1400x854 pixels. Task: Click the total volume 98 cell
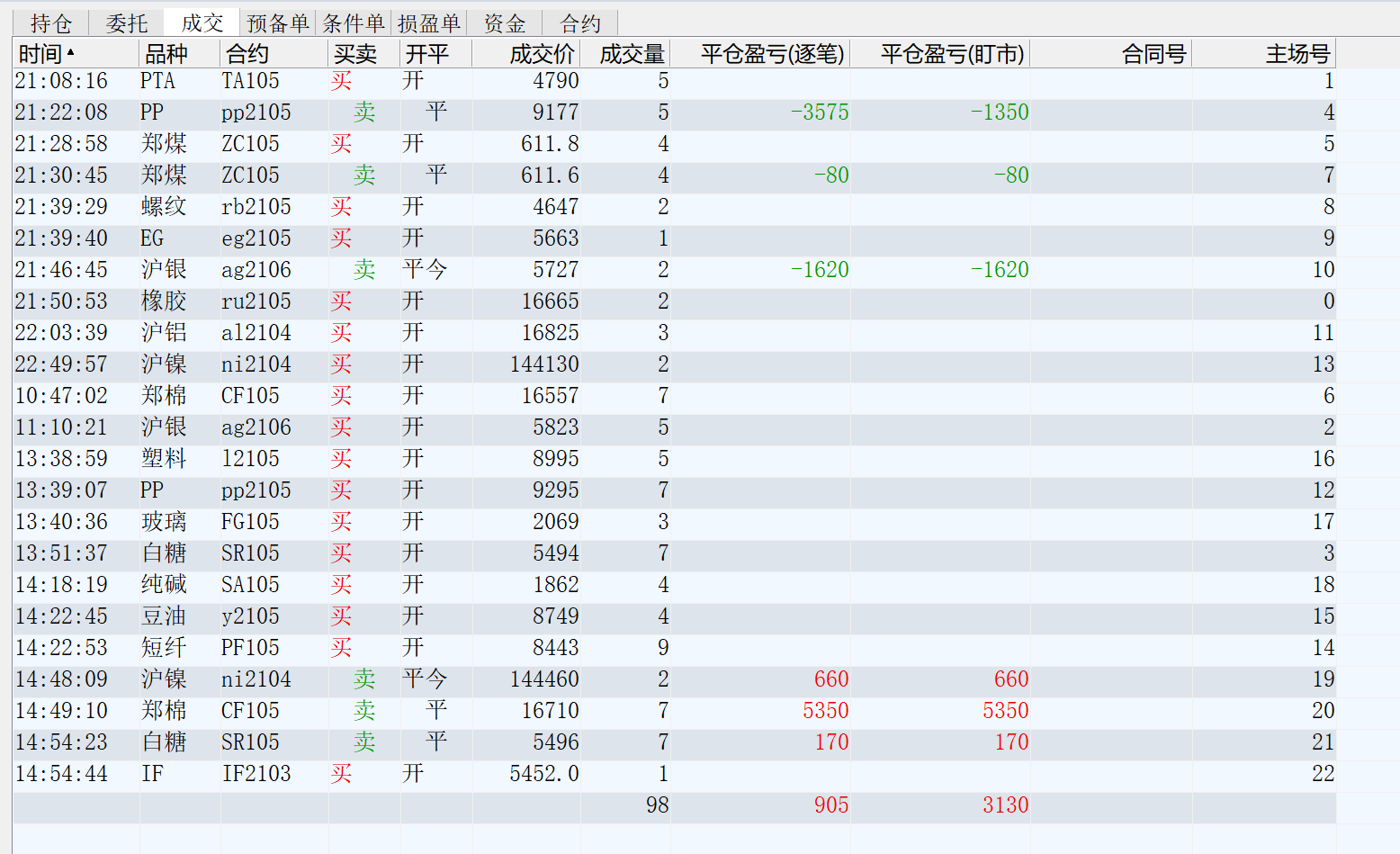click(x=658, y=805)
